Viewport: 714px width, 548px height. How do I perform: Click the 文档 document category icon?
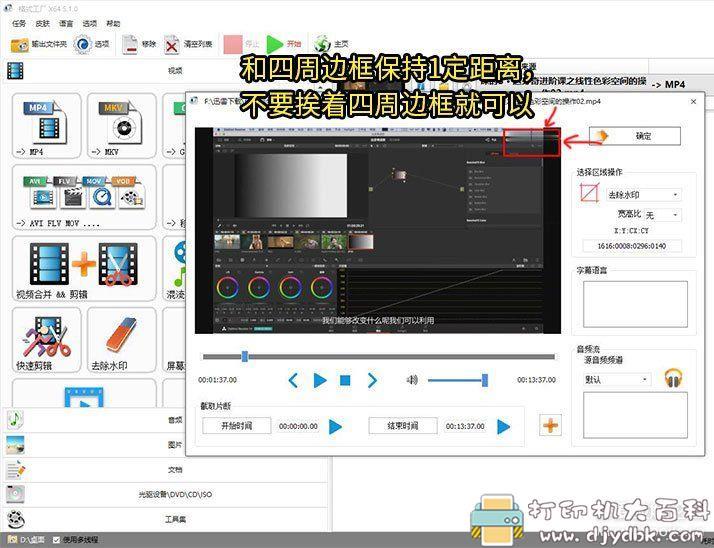(15, 470)
